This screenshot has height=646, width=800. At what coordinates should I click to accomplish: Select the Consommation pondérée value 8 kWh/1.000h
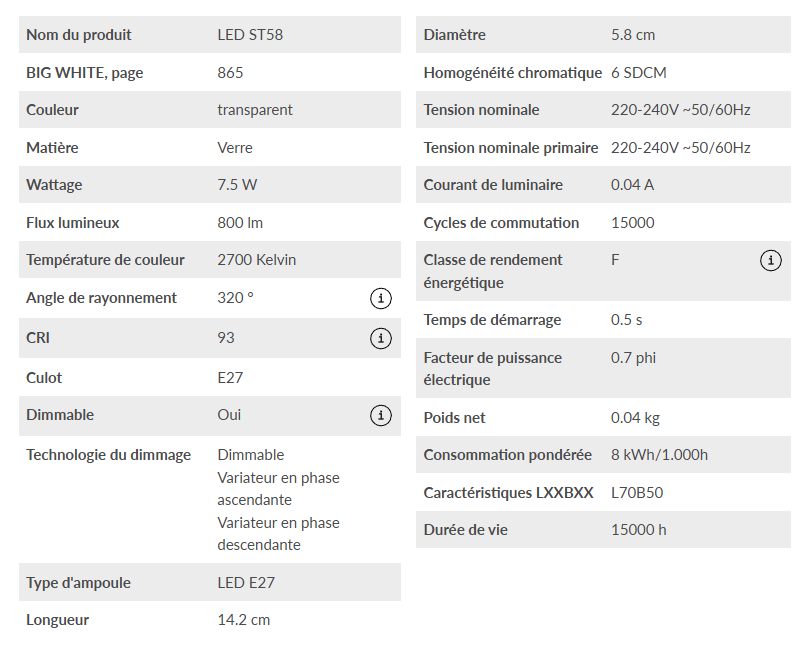click(x=659, y=455)
